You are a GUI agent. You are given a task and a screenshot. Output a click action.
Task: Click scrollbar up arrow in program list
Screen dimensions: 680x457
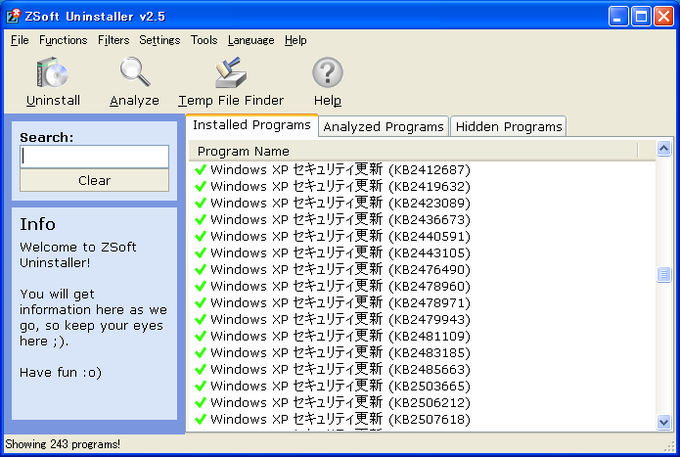664,149
